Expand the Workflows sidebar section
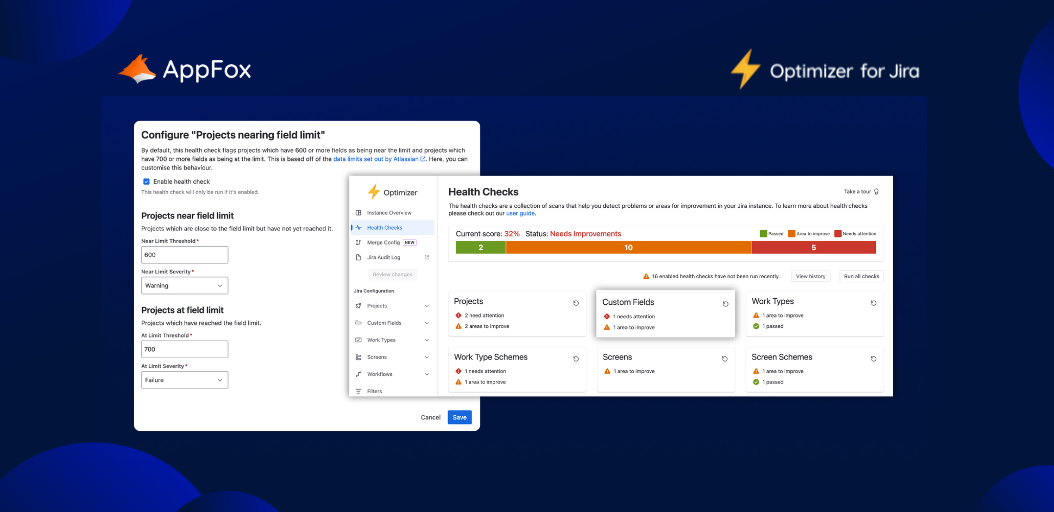The image size is (1054, 512). pyautogui.click(x=427, y=374)
